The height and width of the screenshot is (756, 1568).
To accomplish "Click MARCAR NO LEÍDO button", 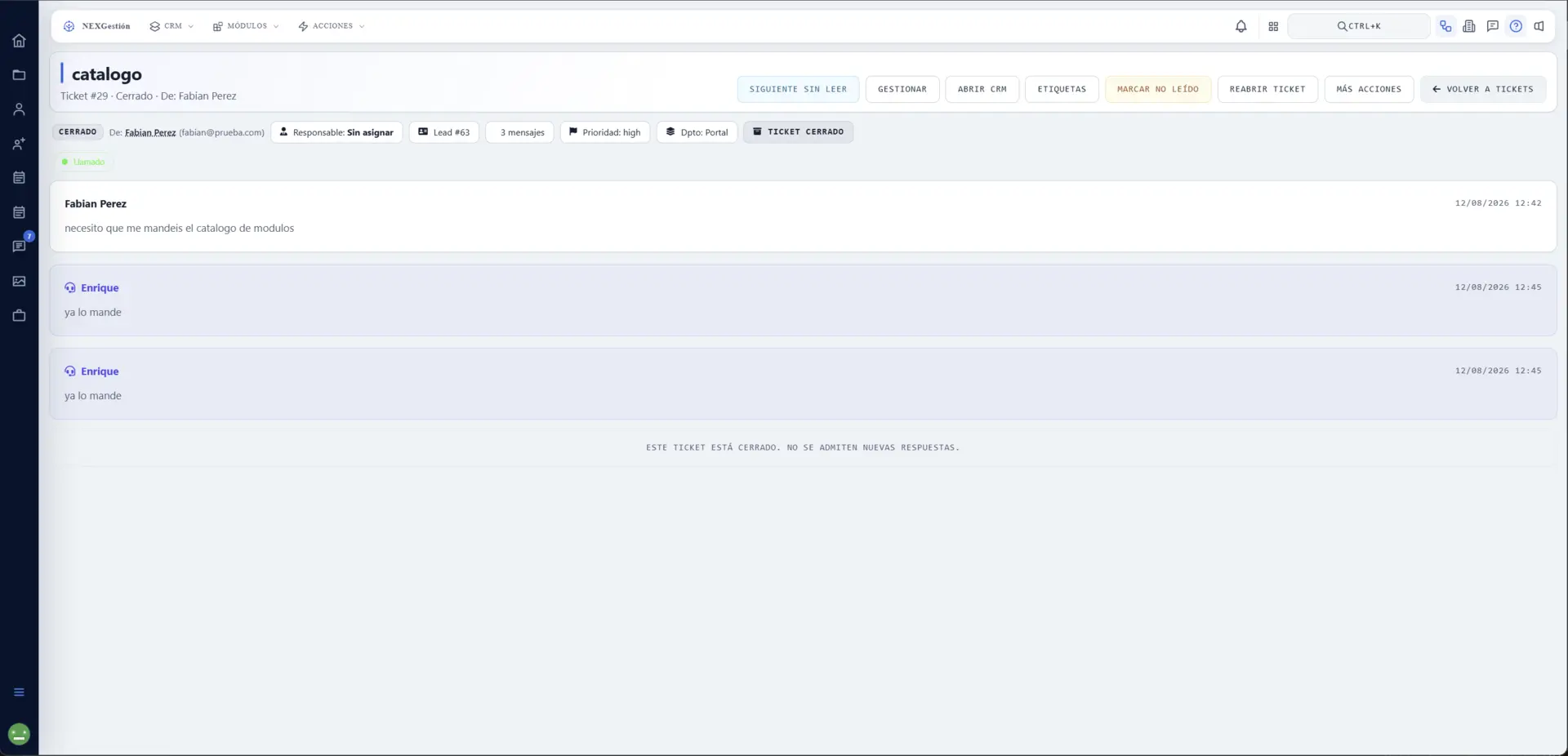I will (x=1158, y=89).
